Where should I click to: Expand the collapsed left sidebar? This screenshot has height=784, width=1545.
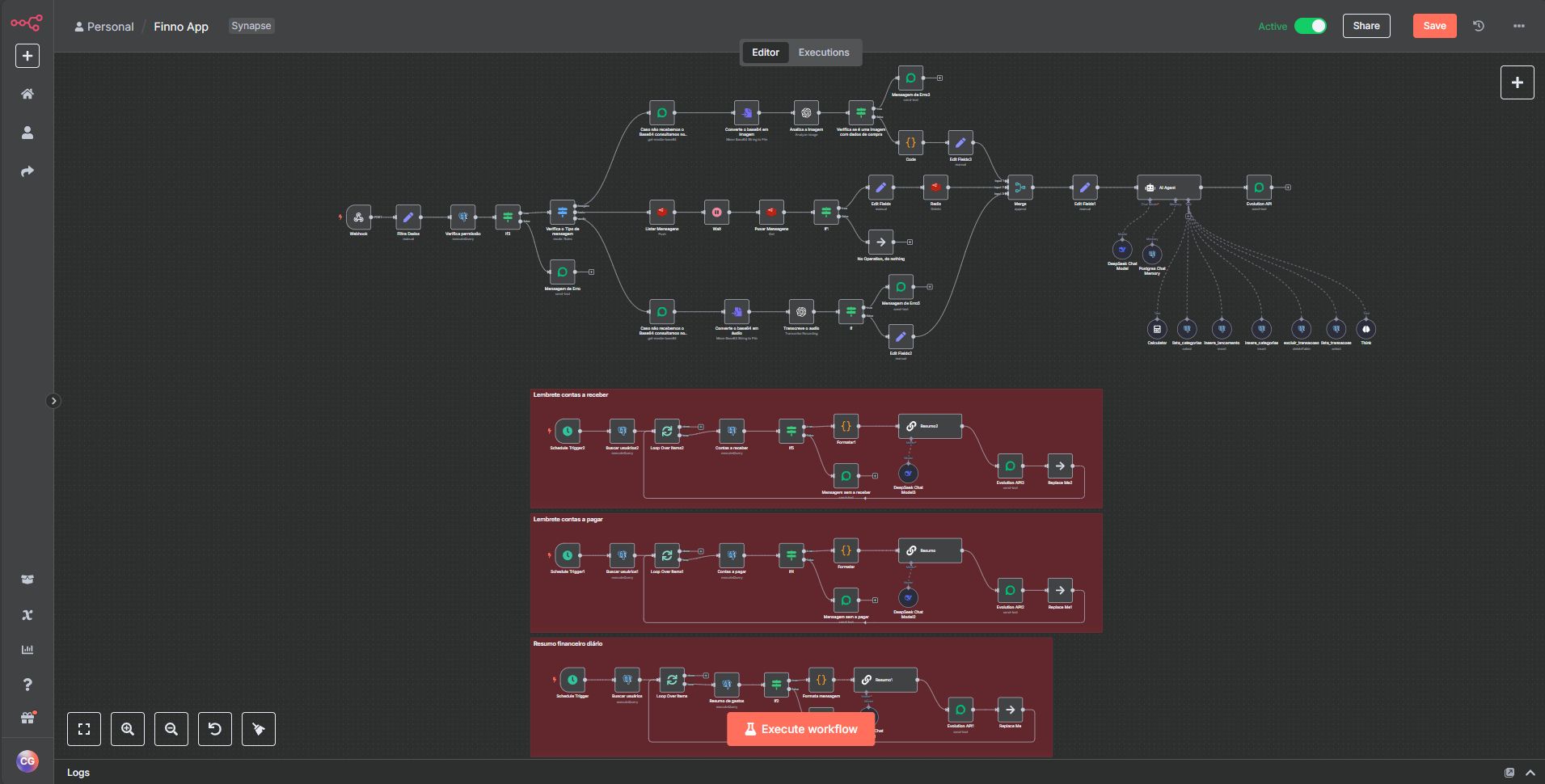pos(53,401)
